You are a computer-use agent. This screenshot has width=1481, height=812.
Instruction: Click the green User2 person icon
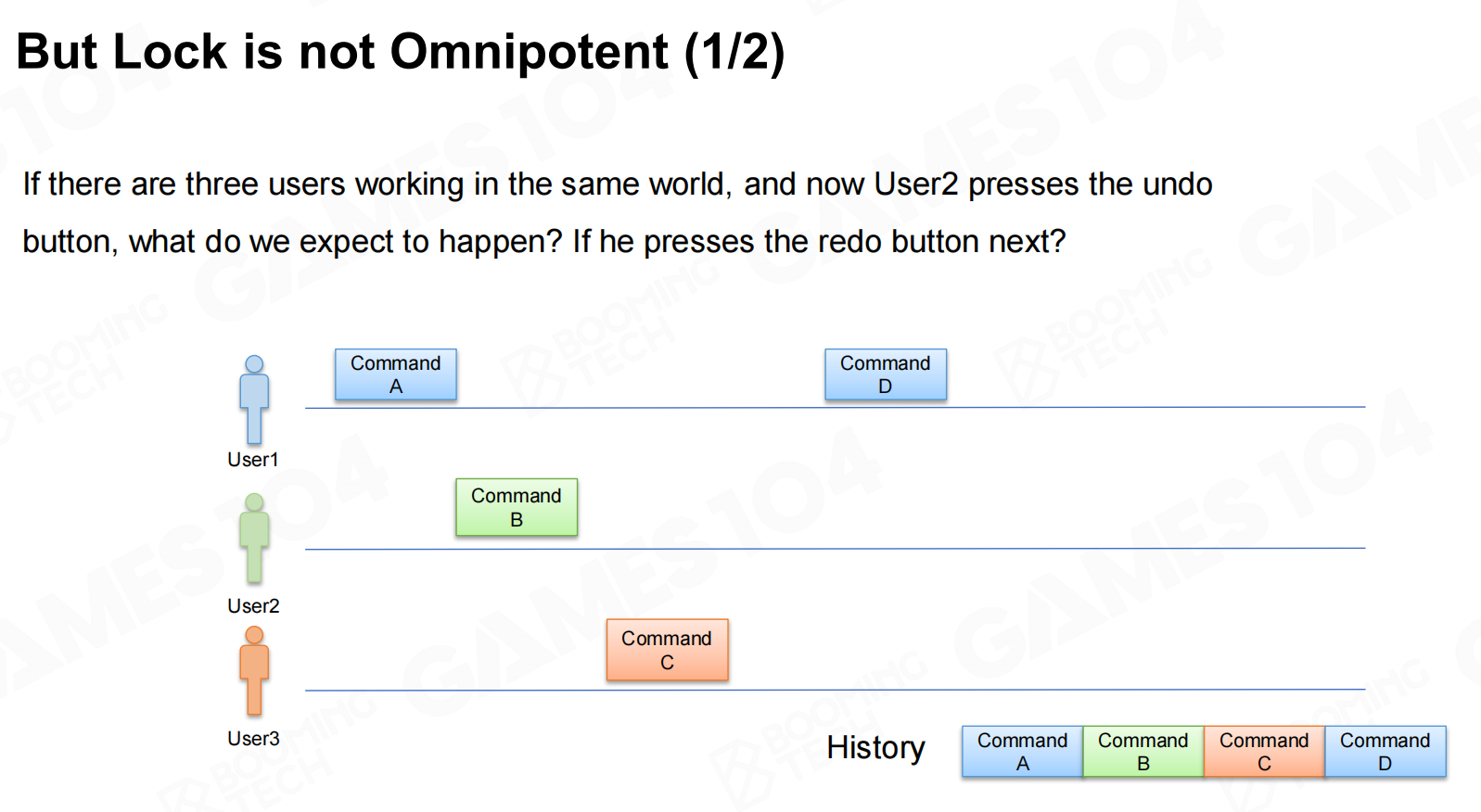coord(254,538)
